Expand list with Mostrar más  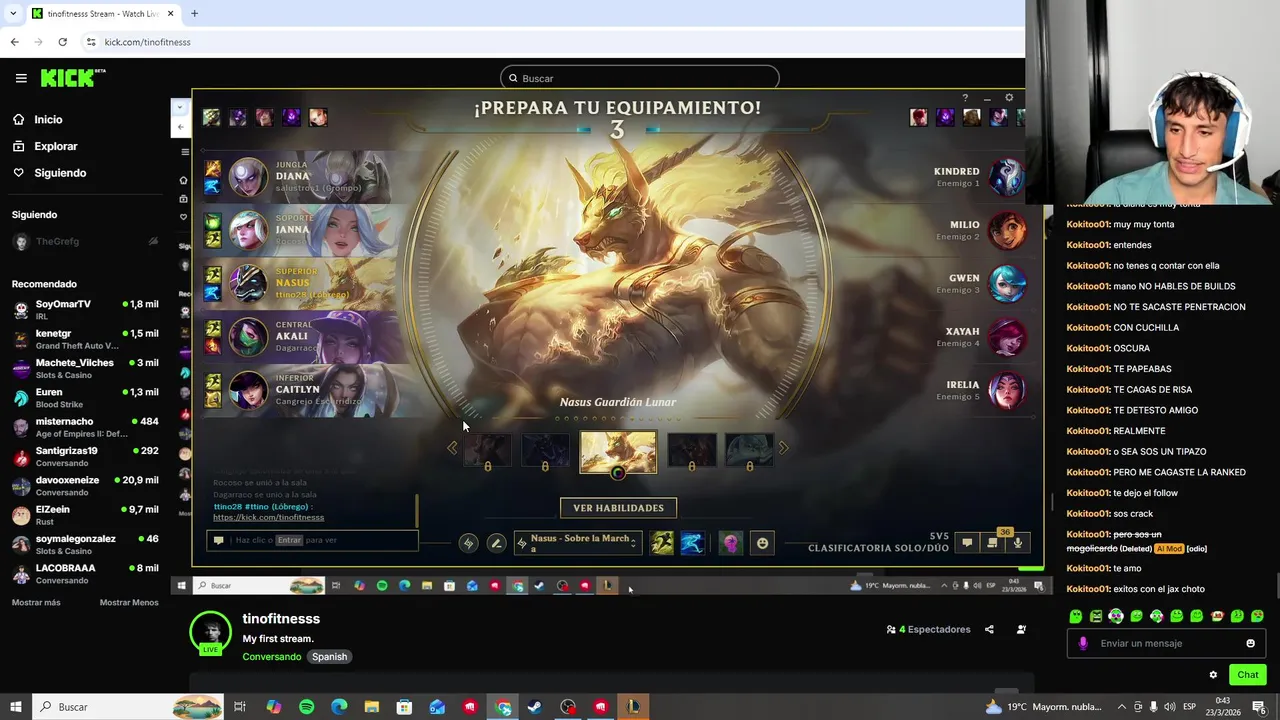coord(36,603)
